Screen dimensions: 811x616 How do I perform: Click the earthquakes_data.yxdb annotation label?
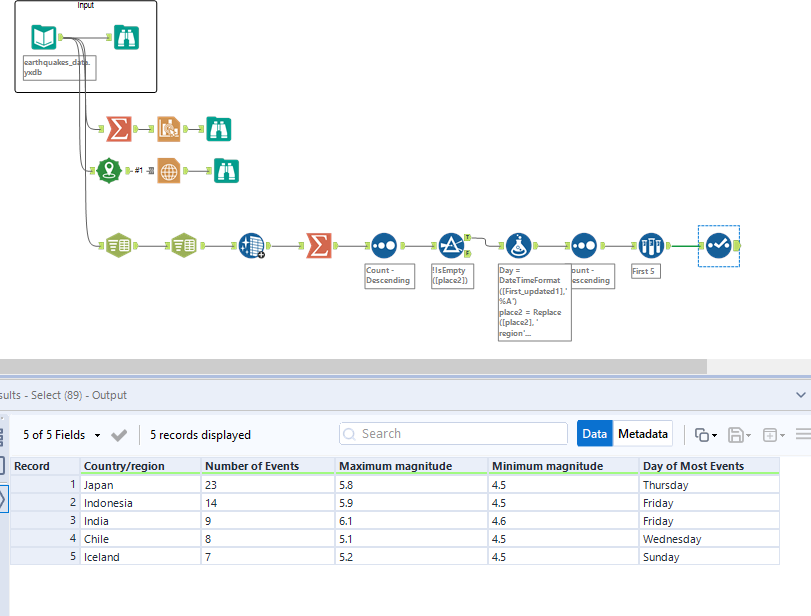point(59,68)
